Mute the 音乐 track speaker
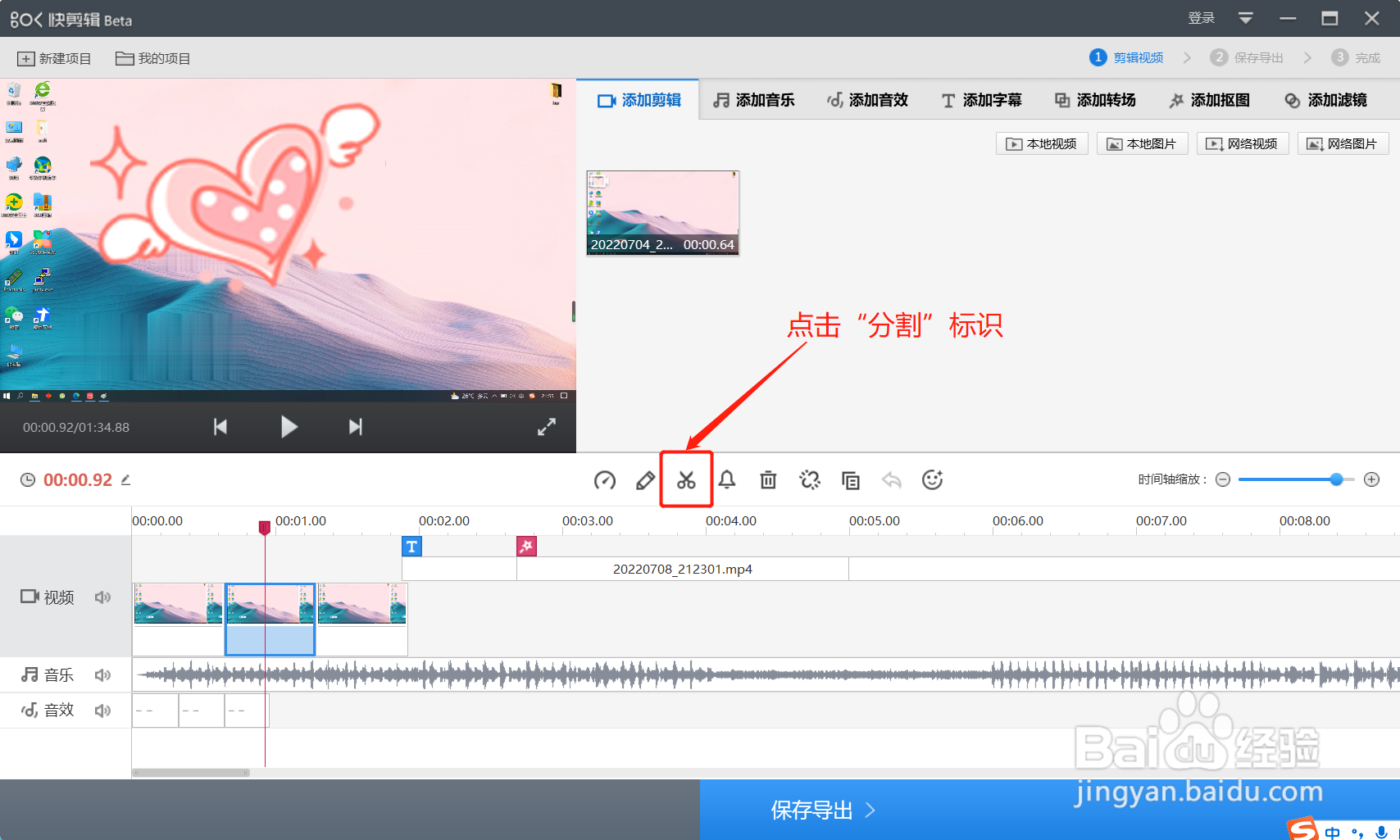This screenshot has width=1400, height=840. tap(102, 674)
